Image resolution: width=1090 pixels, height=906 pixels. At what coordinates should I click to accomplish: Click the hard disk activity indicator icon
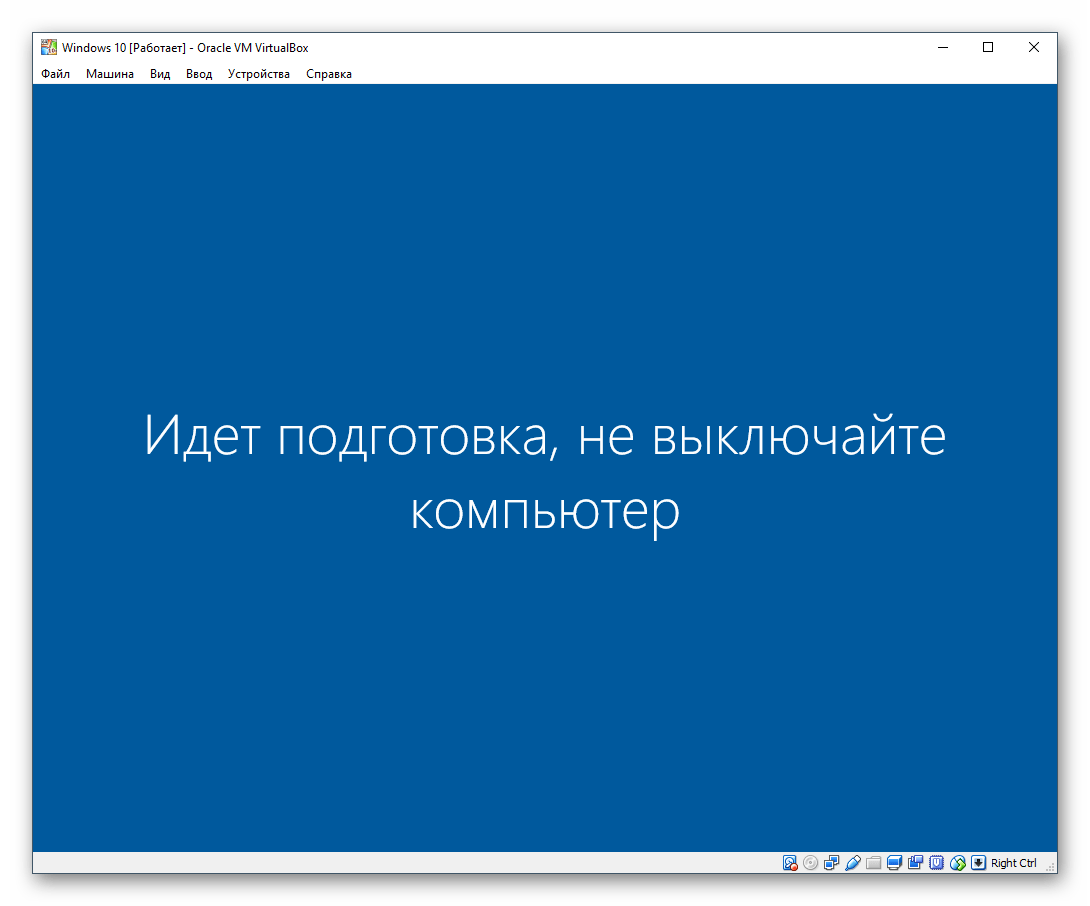pos(790,863)
